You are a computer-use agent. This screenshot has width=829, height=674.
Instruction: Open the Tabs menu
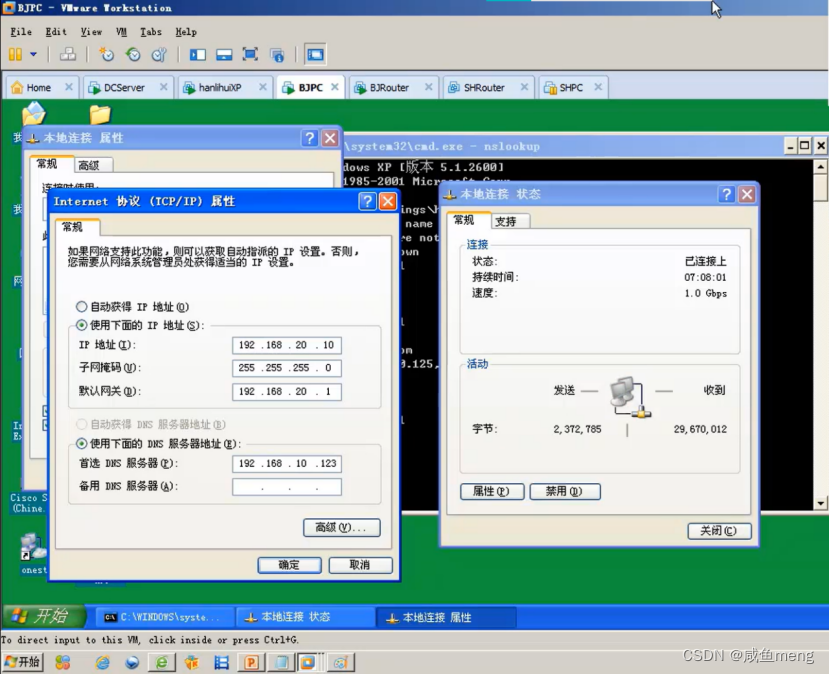click(x=151, y=32)
